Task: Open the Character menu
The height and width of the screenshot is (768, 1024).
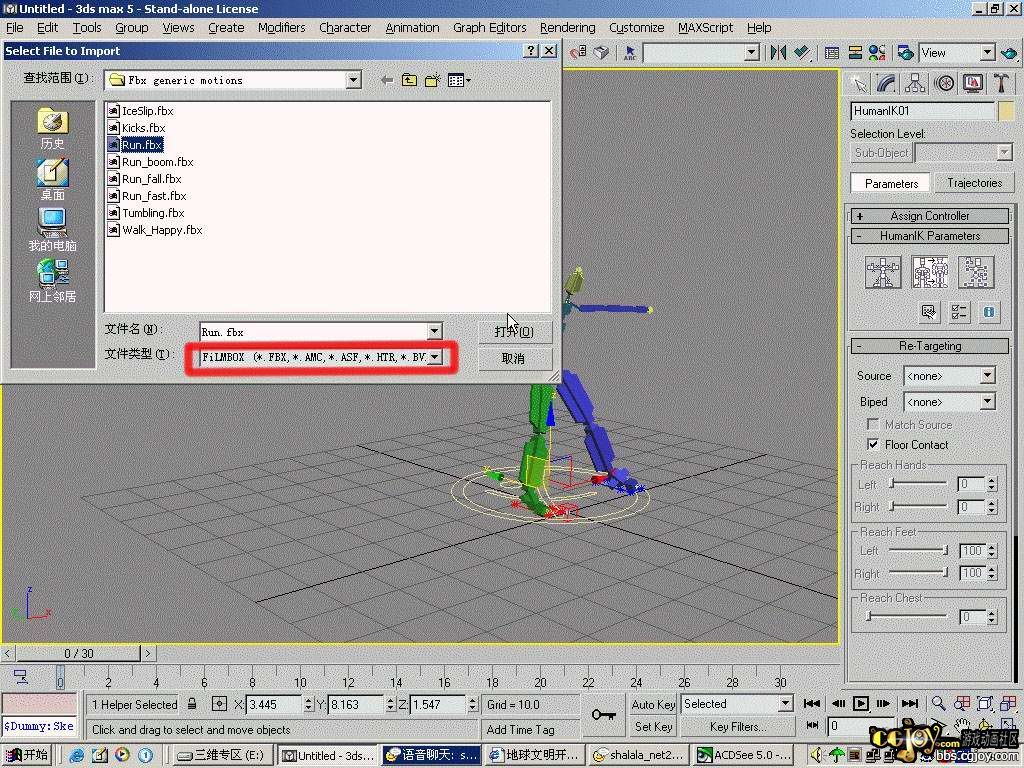Action: [345, 27]
